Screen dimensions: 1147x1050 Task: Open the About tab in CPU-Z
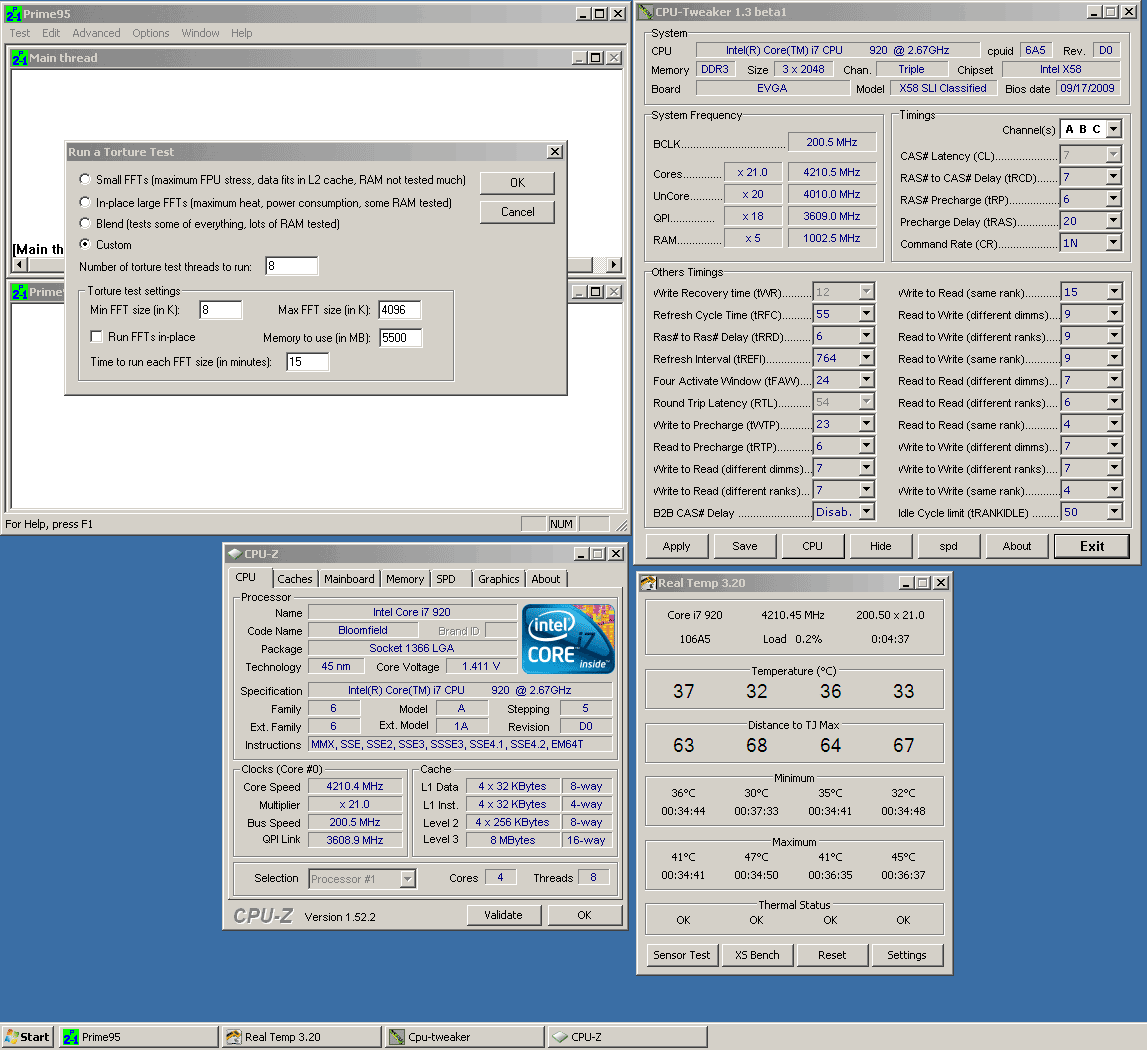(546, 579)
